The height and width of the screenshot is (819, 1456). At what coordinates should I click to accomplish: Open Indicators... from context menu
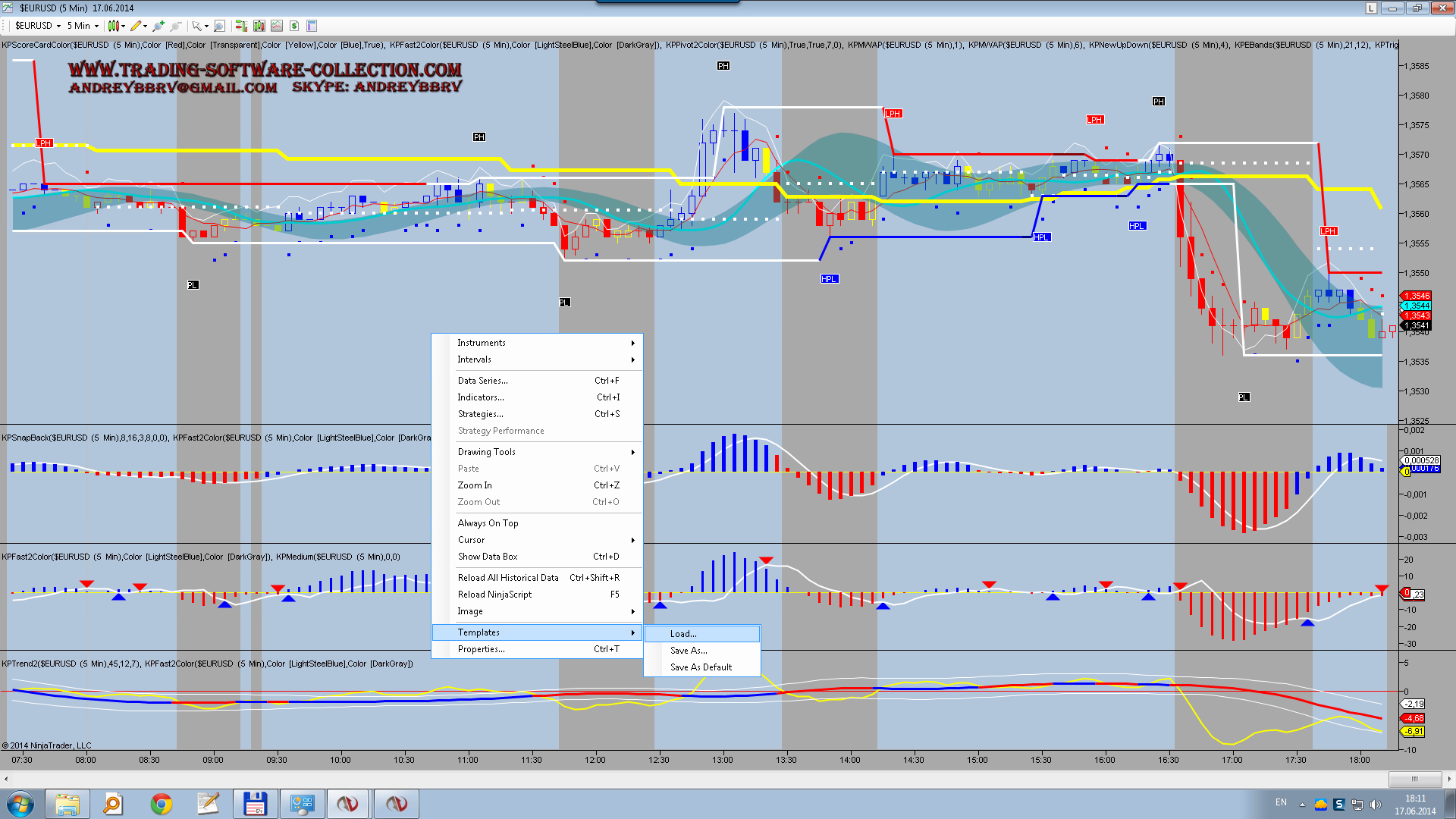tap(481, 397)
